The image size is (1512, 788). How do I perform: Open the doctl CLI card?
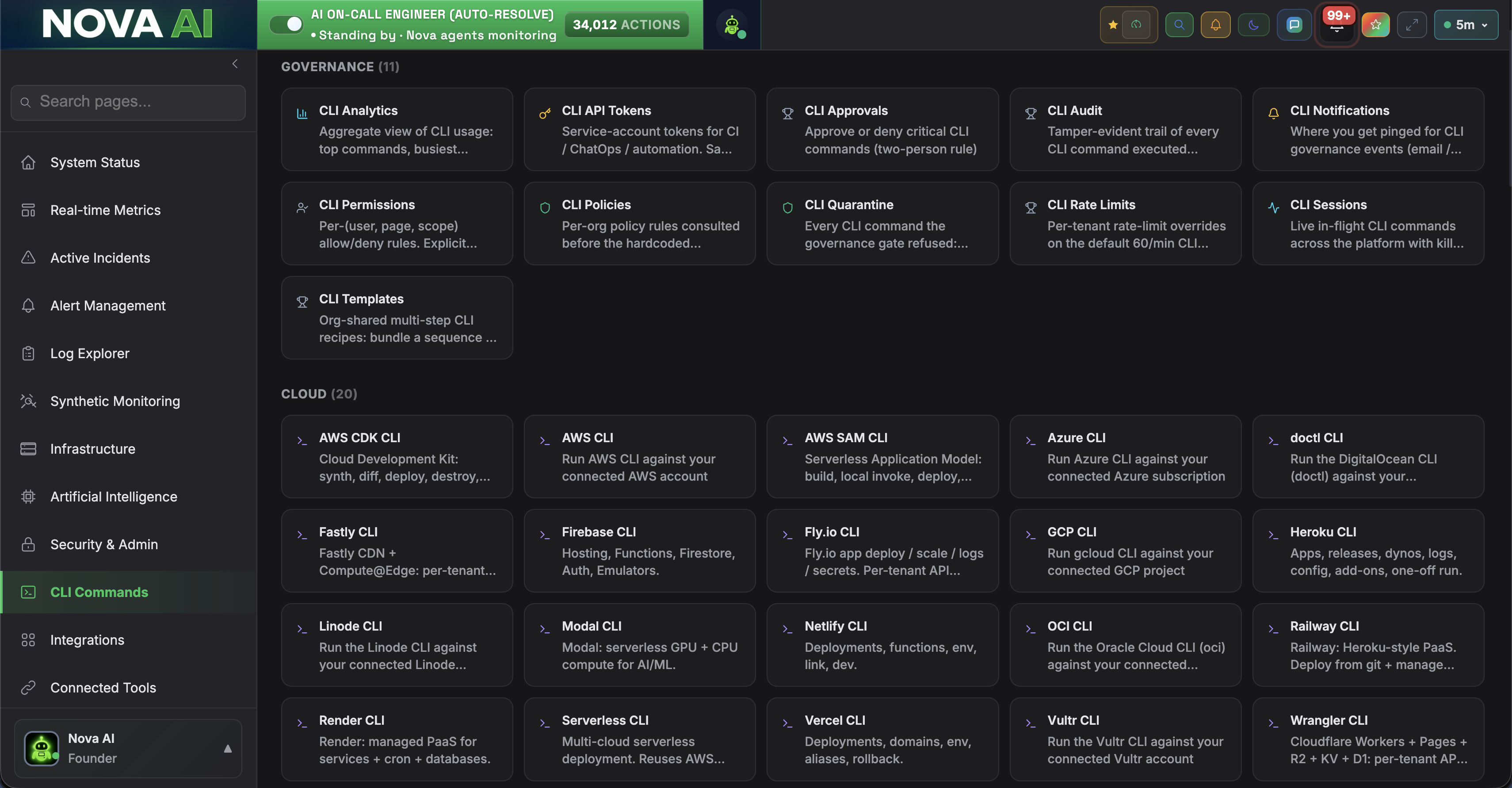coord(1368,456)
